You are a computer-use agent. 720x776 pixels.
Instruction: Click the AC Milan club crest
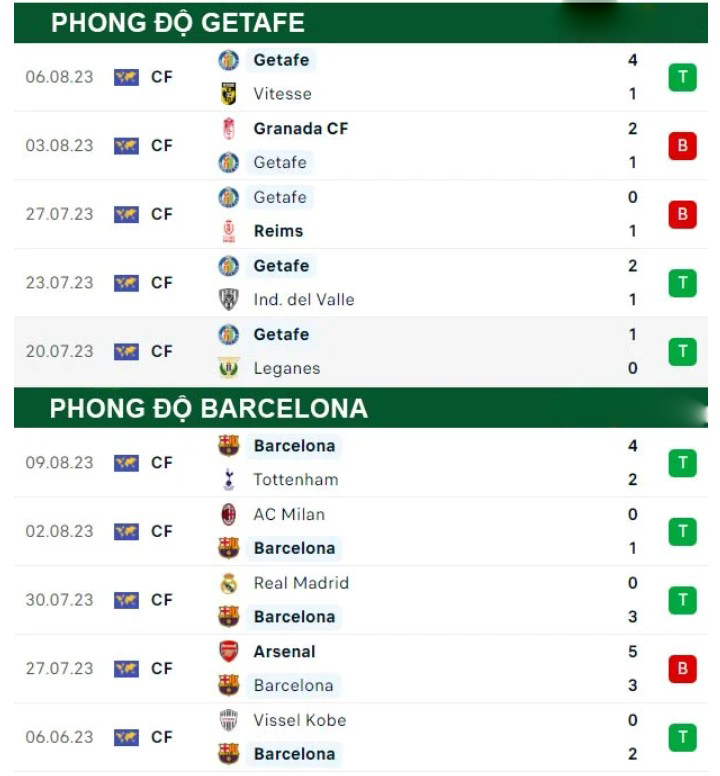(229, 514)
